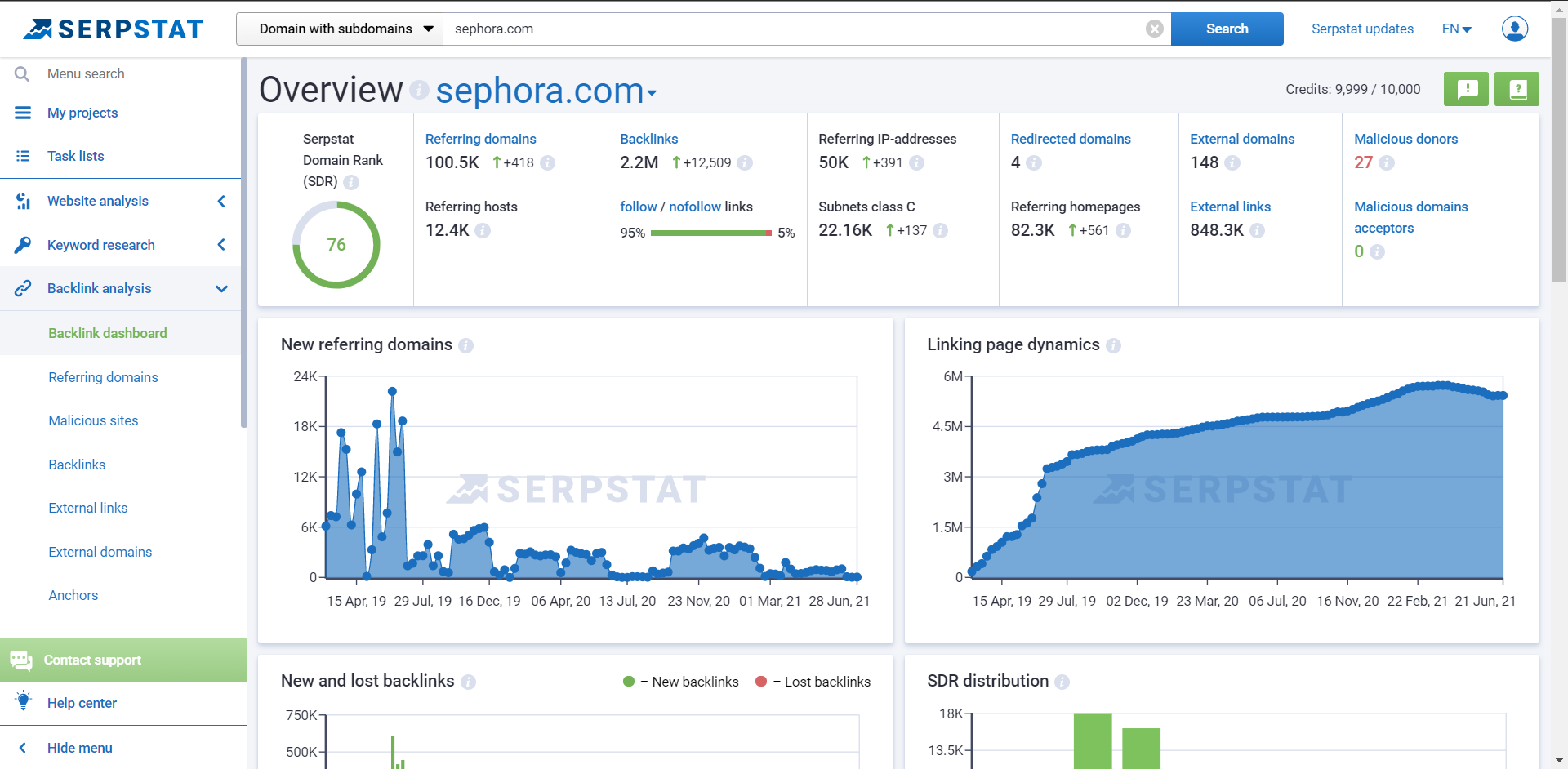Click the search domain input field

(796, 29)
